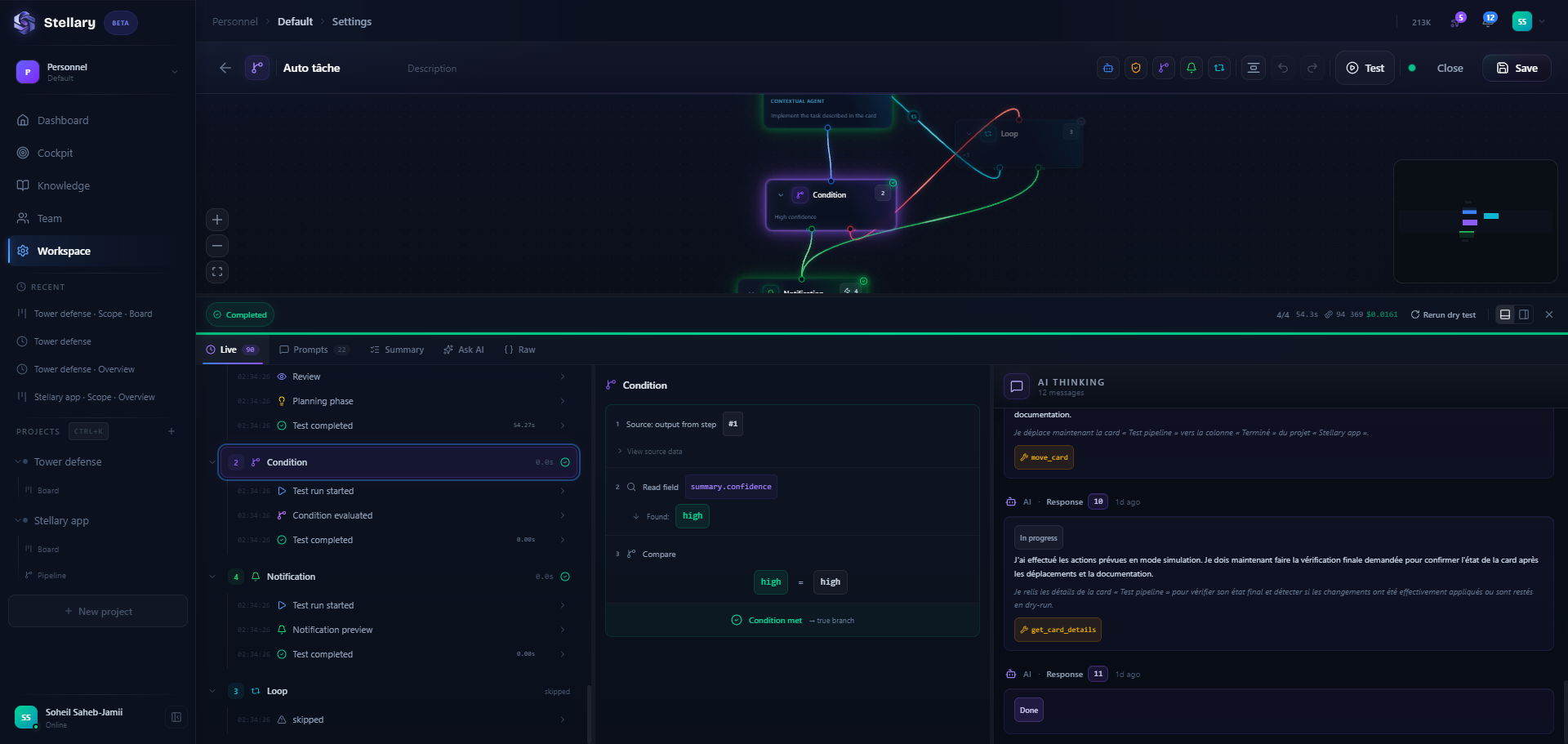Switch to the Summary tab
The height and width of the screenshot is (744, 1568).
tap(397, 350)
